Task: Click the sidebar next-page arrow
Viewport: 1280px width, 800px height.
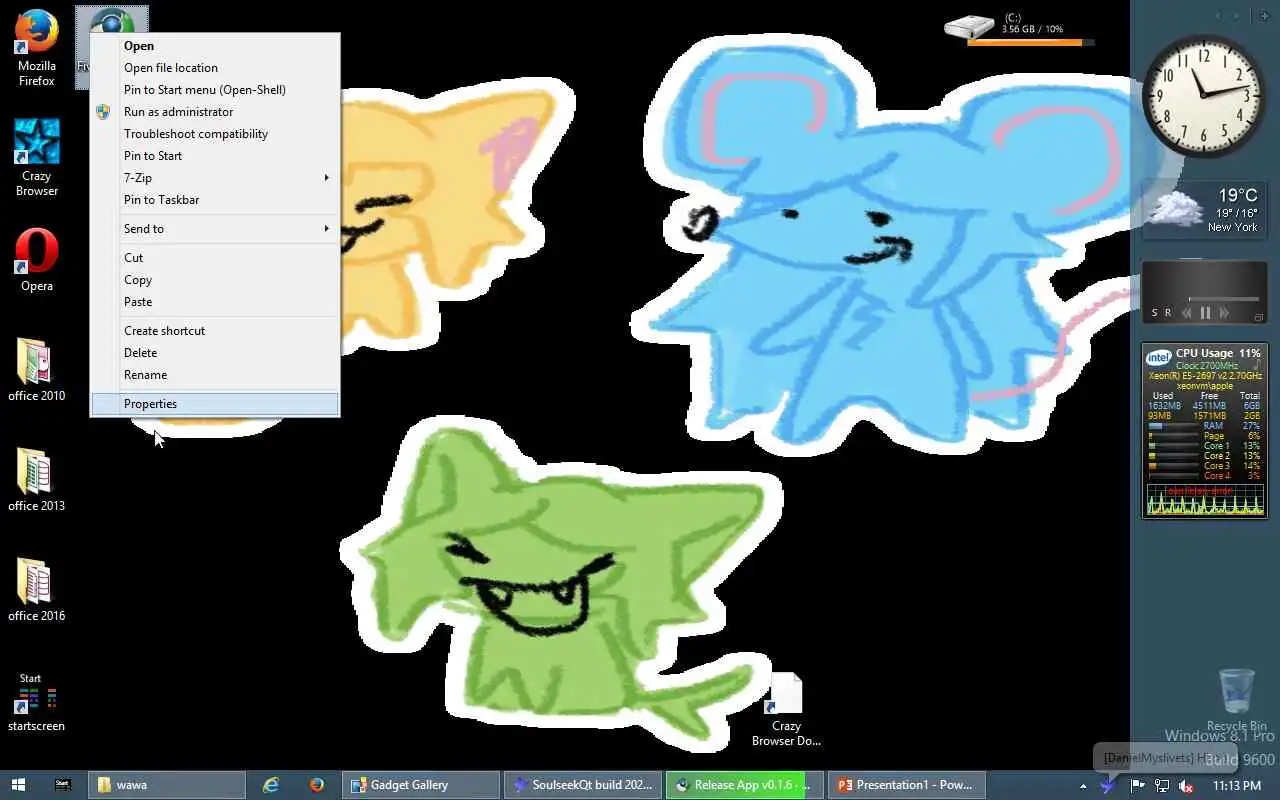Action: (1238, 16)
